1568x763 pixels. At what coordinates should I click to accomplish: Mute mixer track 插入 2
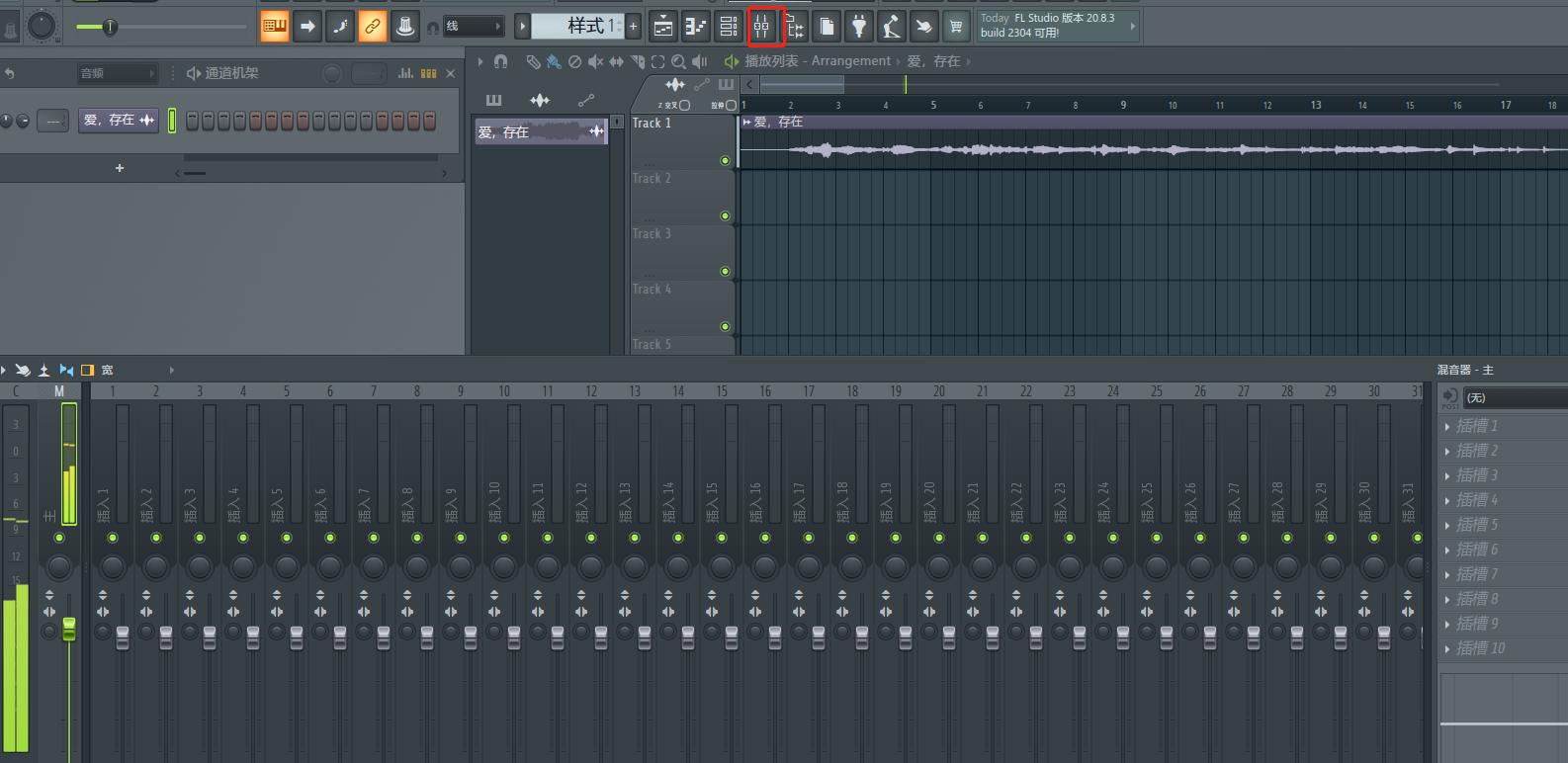click(156, 538)
